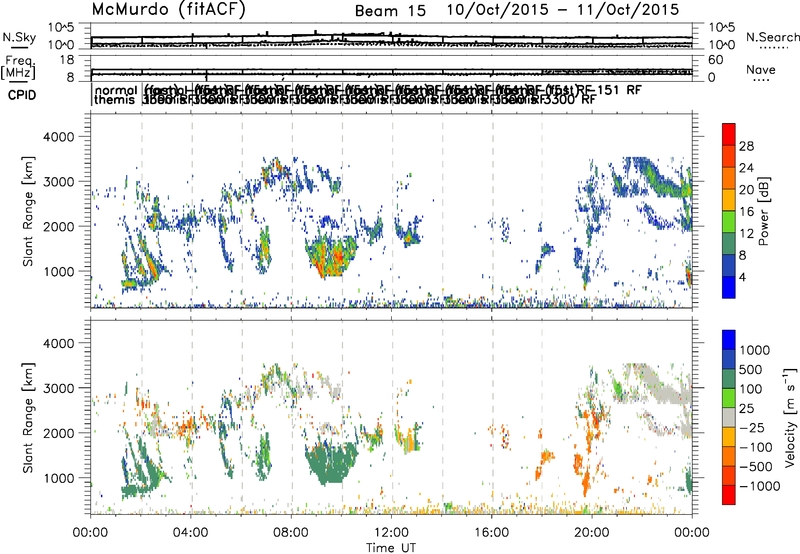Click the strong echo patch near 09:00 in power panel

pos(331,255)
